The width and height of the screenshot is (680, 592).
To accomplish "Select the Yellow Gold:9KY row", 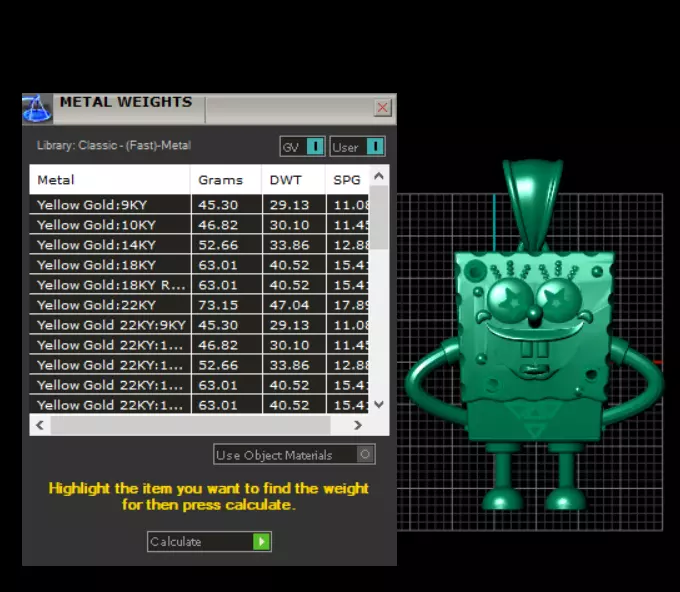I will [199, 205].
